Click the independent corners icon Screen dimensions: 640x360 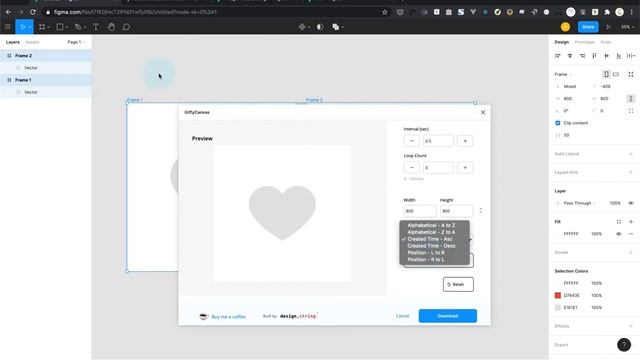631,111
